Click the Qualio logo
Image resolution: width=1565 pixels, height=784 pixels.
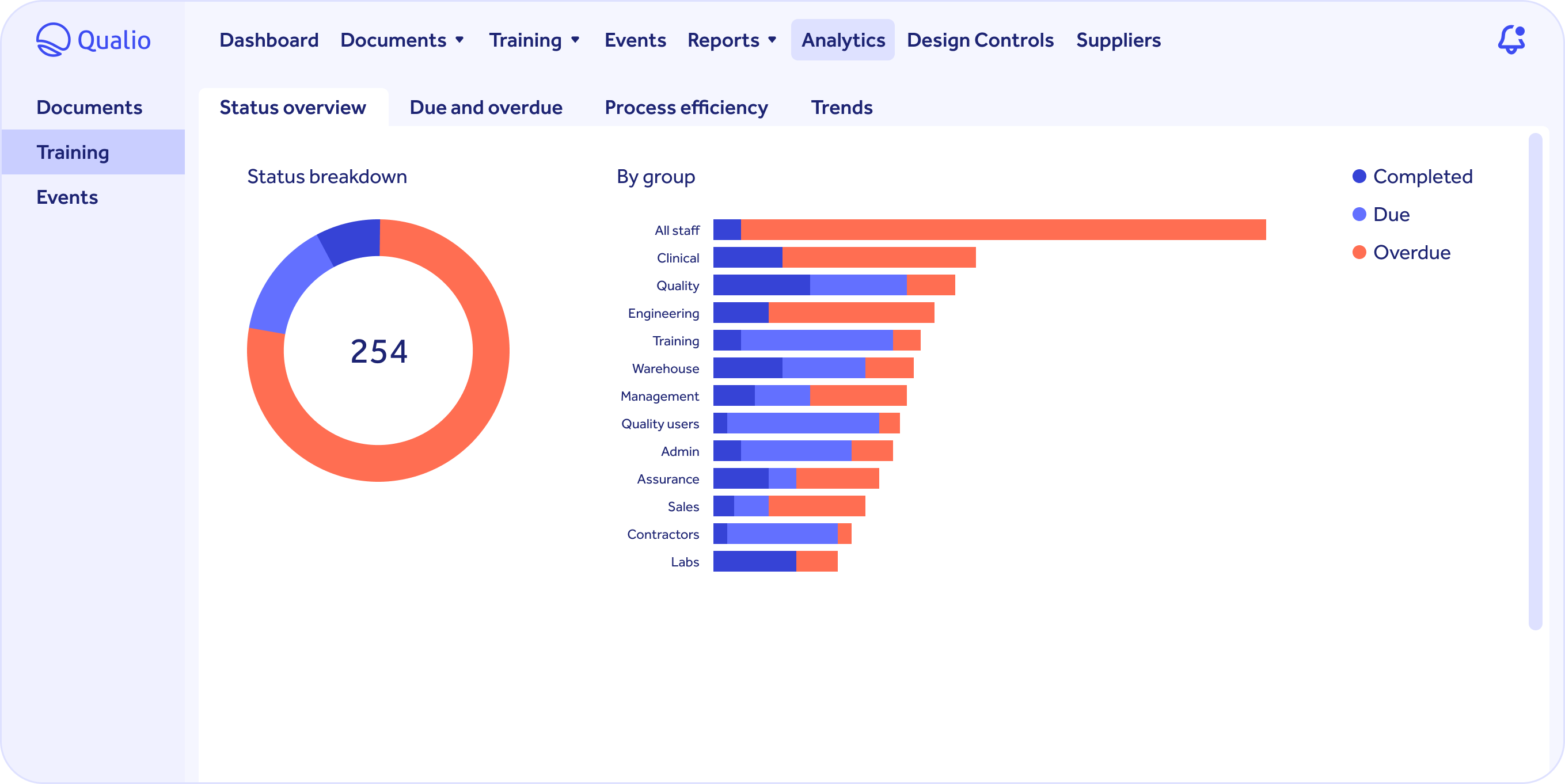click(x=93, y=39)
